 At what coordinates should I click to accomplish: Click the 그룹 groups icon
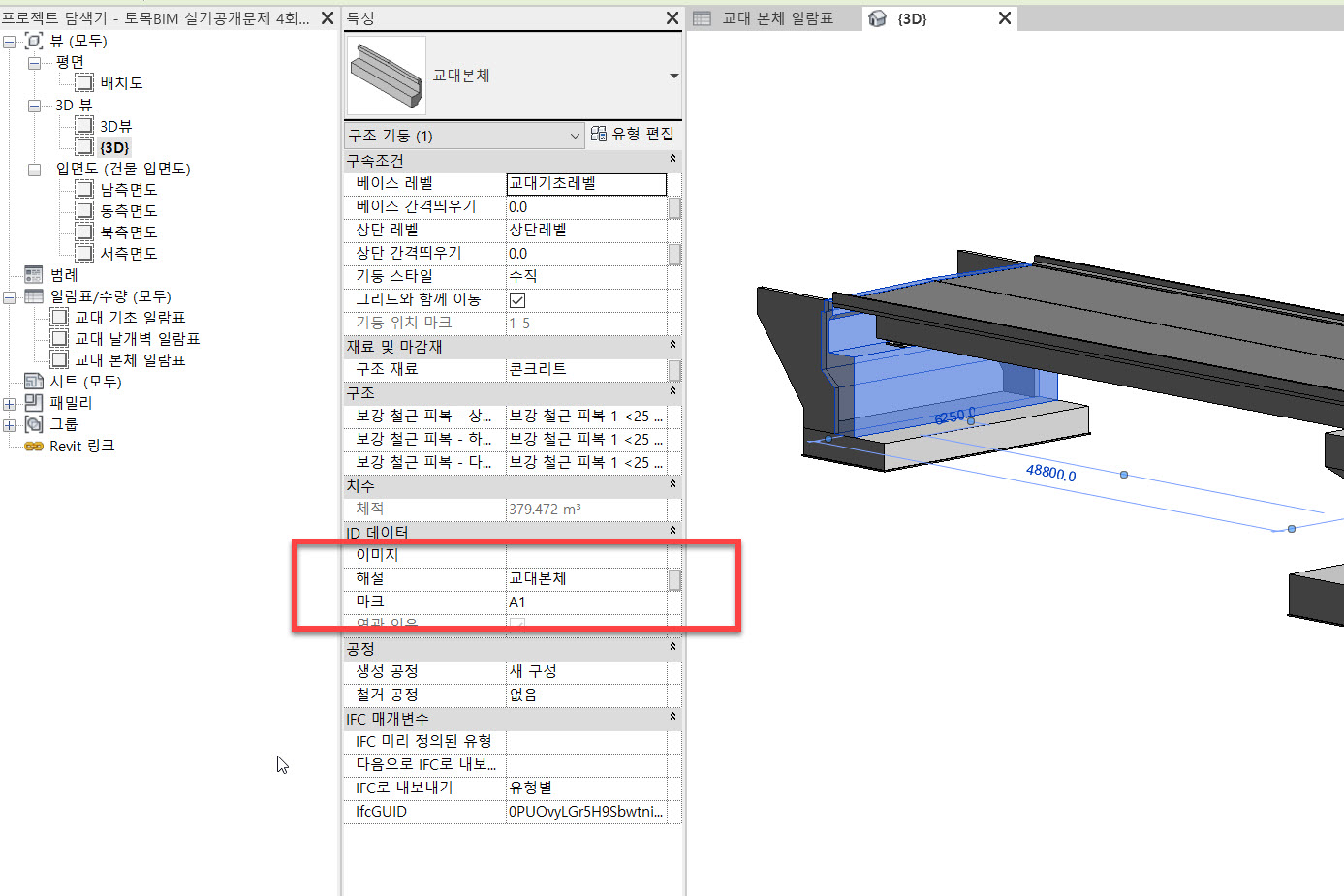click(34, 424)
